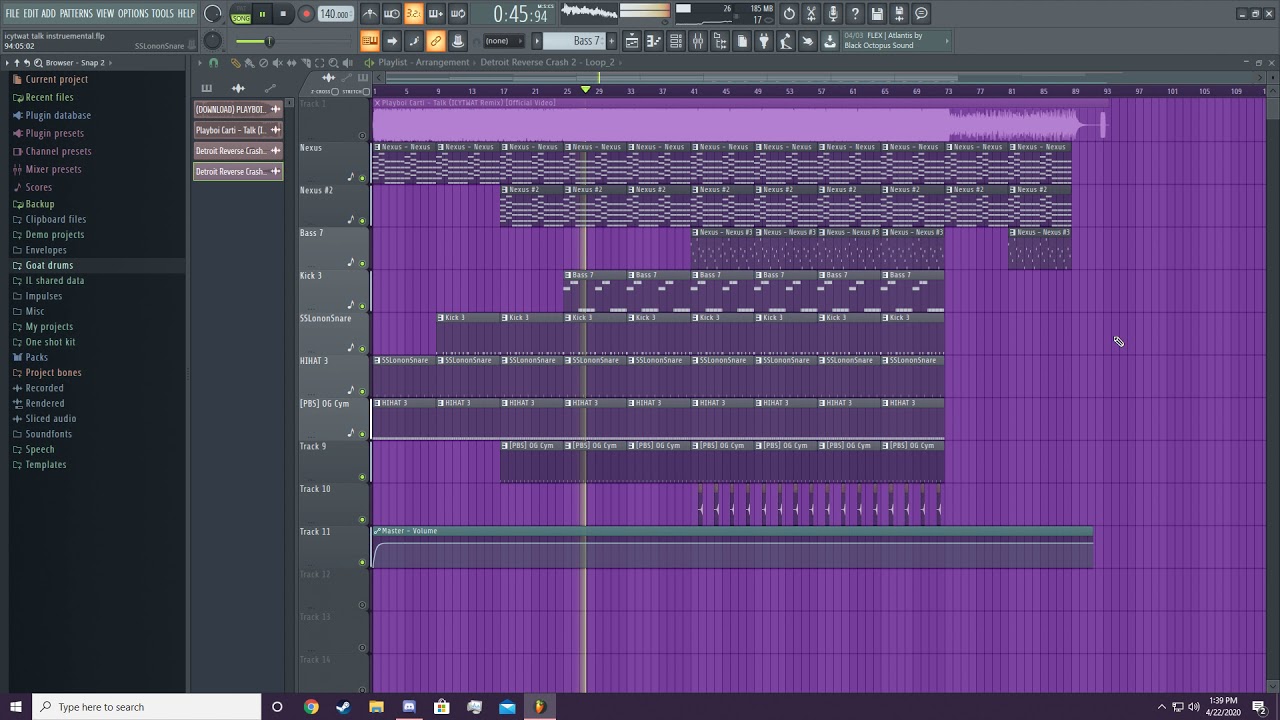The height and width of the screenshot is (720, 1280).
Task: Expand the Packs folder in browser
Action: 36,357
